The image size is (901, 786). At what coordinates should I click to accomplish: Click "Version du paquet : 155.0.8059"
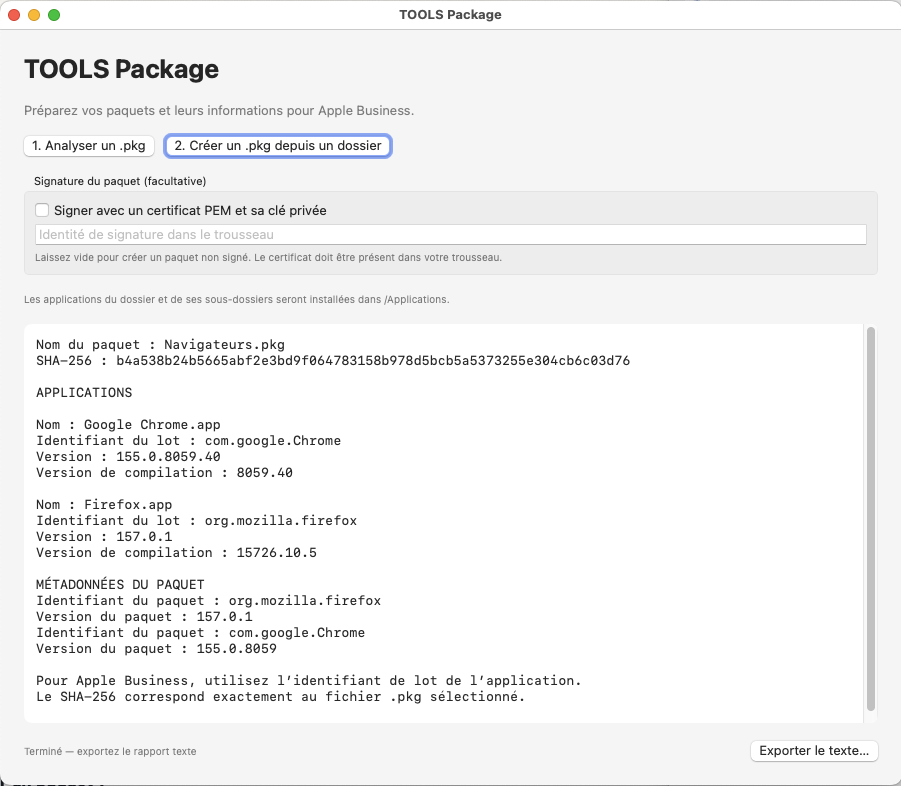156,649
